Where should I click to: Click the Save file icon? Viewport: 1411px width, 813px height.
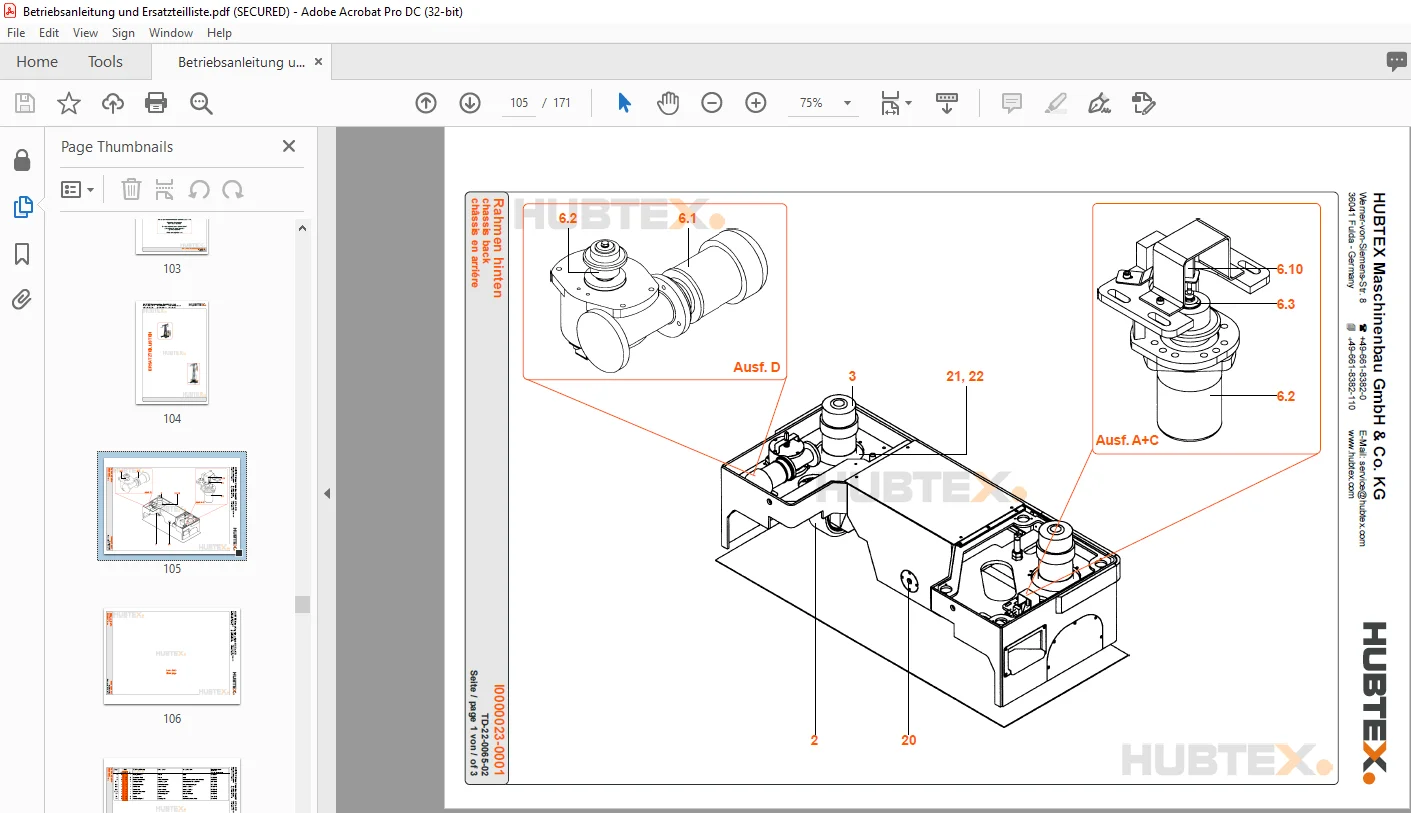[25, 103]
